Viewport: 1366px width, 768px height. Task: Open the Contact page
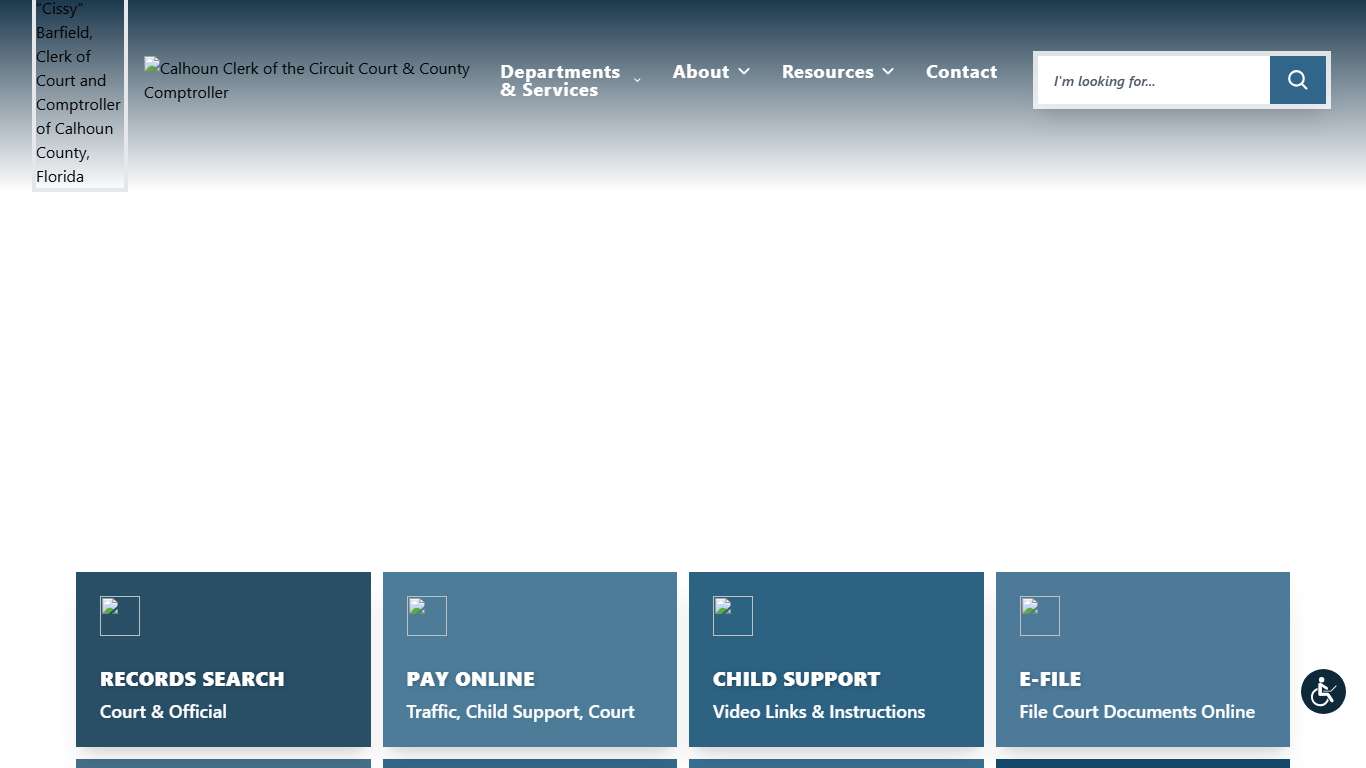(961, 71)
